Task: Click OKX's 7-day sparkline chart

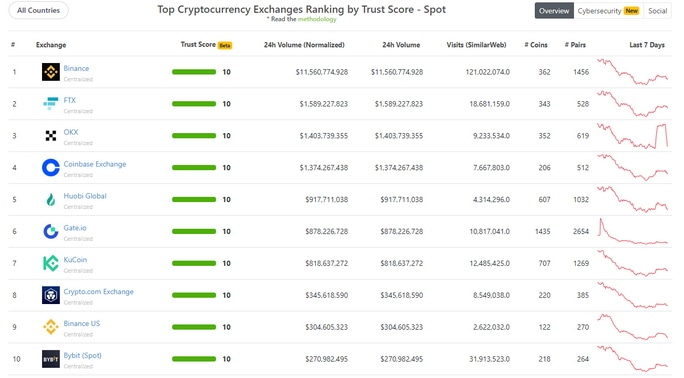Action: coord(633,136)
